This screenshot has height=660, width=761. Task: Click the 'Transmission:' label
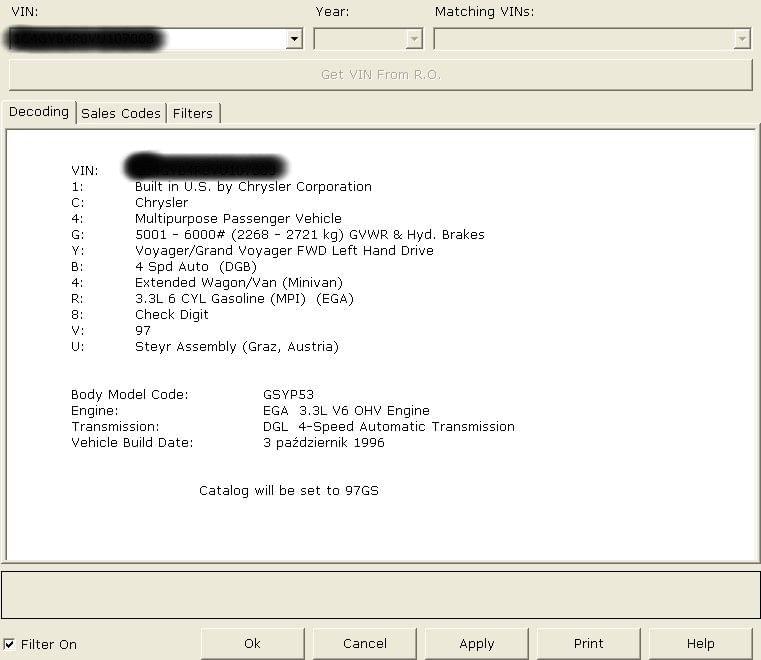pyautogui.click(x=115, y=427)
